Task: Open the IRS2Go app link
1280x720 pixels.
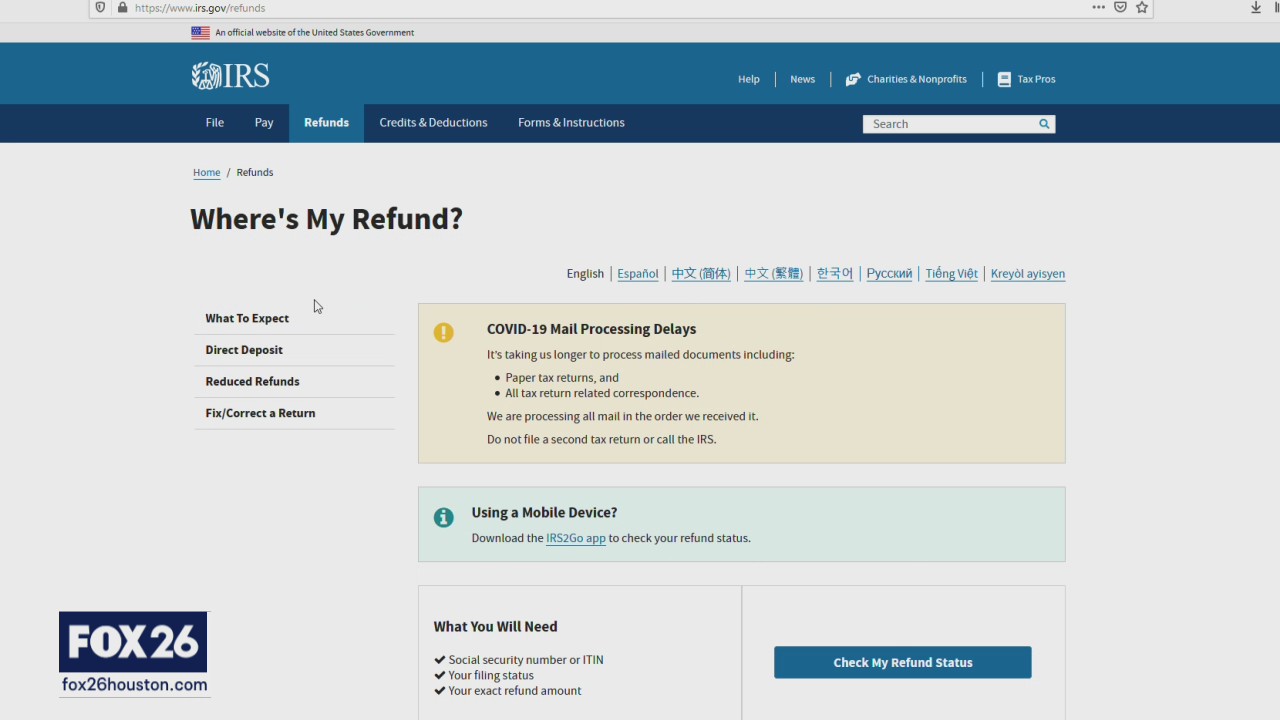Action: click(x=575, y=538)
